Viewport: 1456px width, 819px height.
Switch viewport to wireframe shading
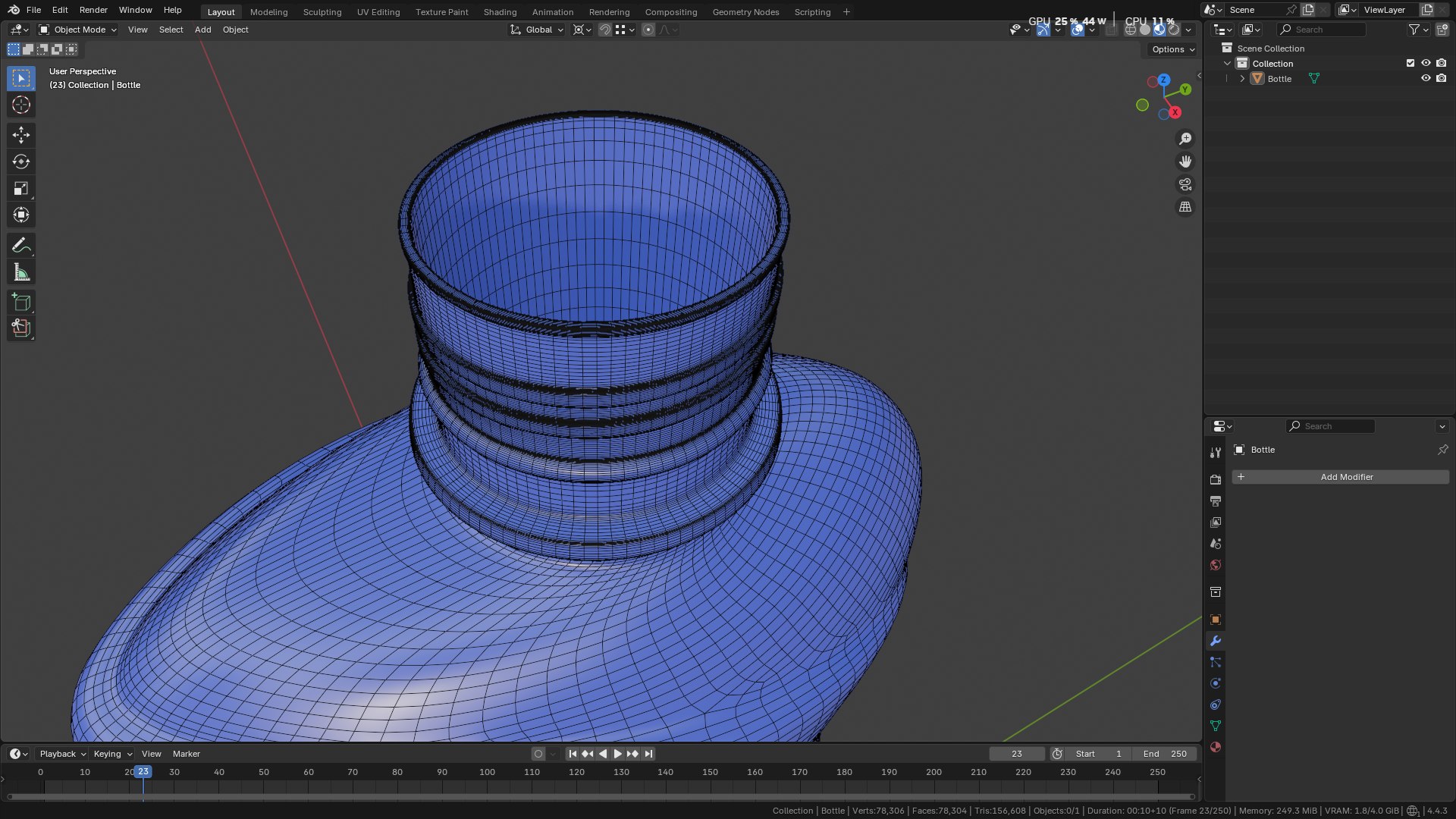tap(1131, 30)
